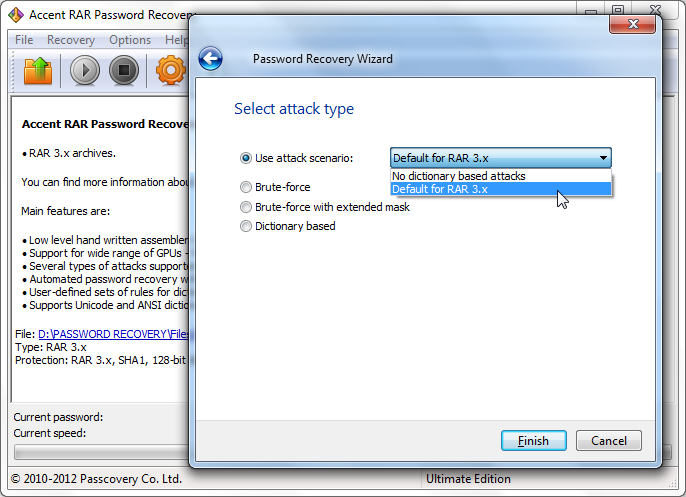Open settings via the orange gear icon
This screenshot has height=497, width=686.
171,70
